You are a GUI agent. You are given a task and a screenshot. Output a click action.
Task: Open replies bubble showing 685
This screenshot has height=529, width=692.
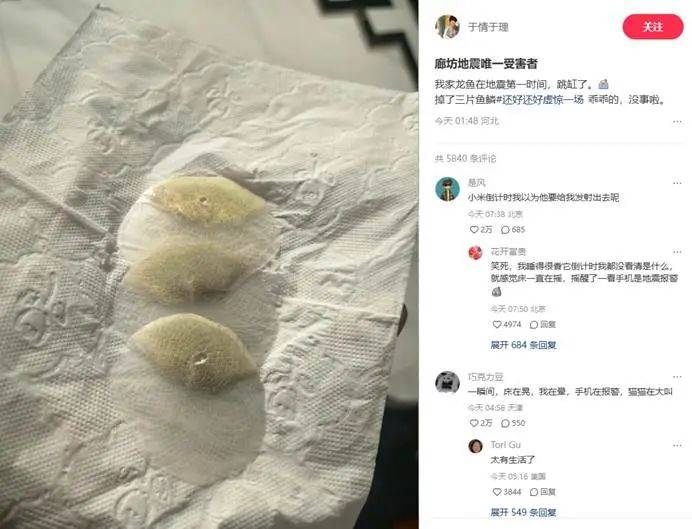click(513, 229)
